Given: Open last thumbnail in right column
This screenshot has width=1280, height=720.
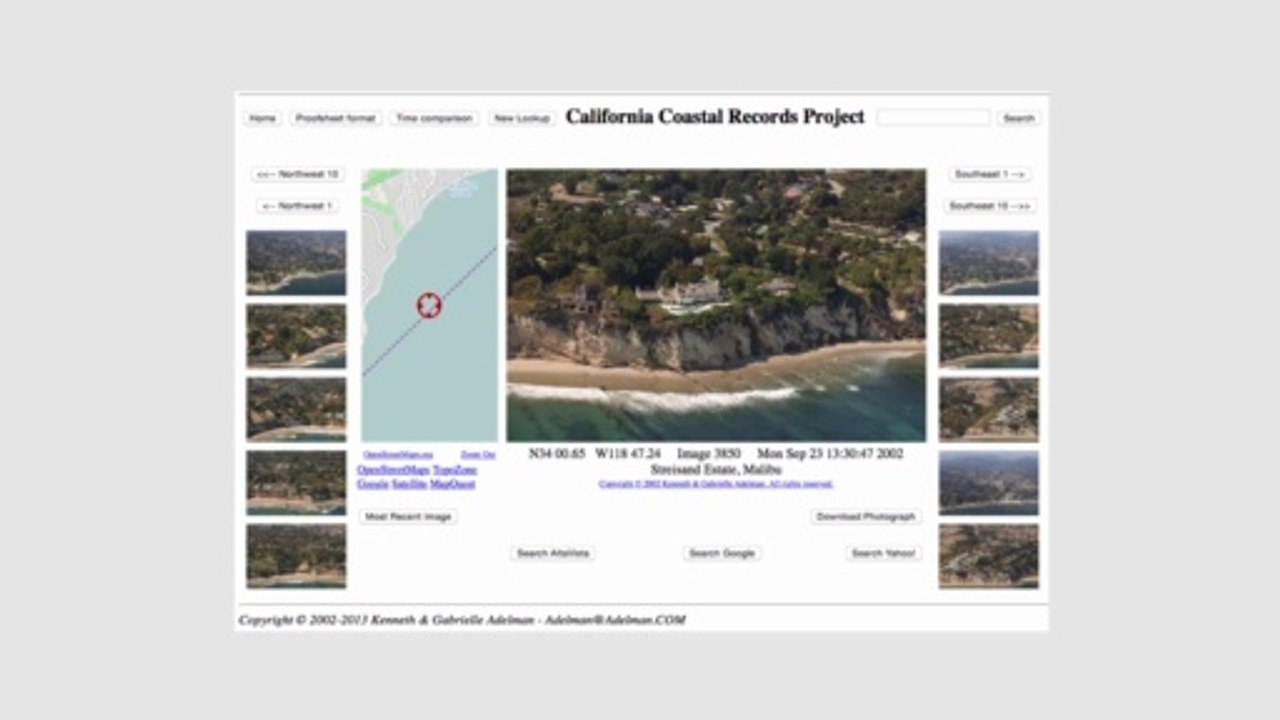Looking at the screenshot, I should pyautogui.click(x=989, y=556).
